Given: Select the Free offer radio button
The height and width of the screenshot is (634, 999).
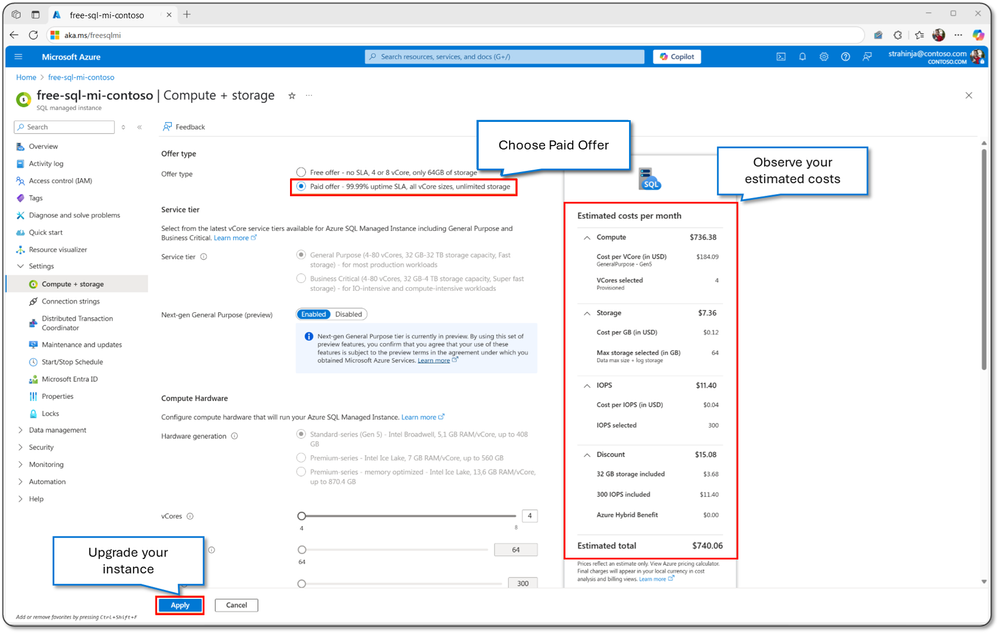Looking at the screenshot, I should click(301, 172).
